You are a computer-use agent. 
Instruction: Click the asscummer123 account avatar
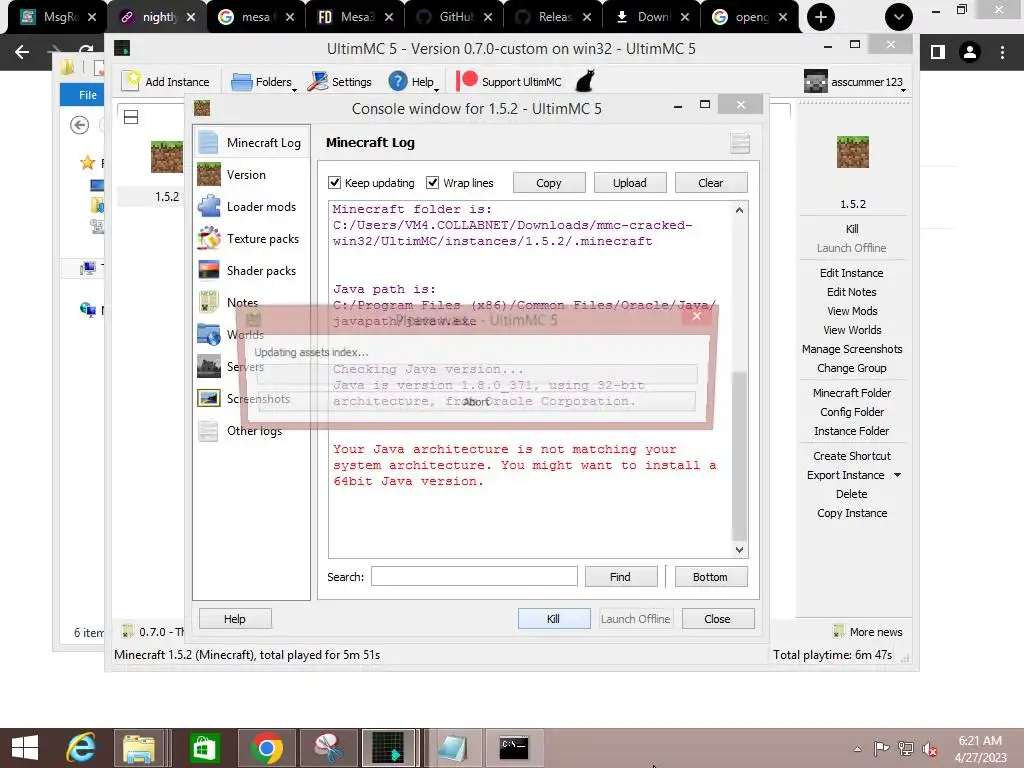point(816,82)
